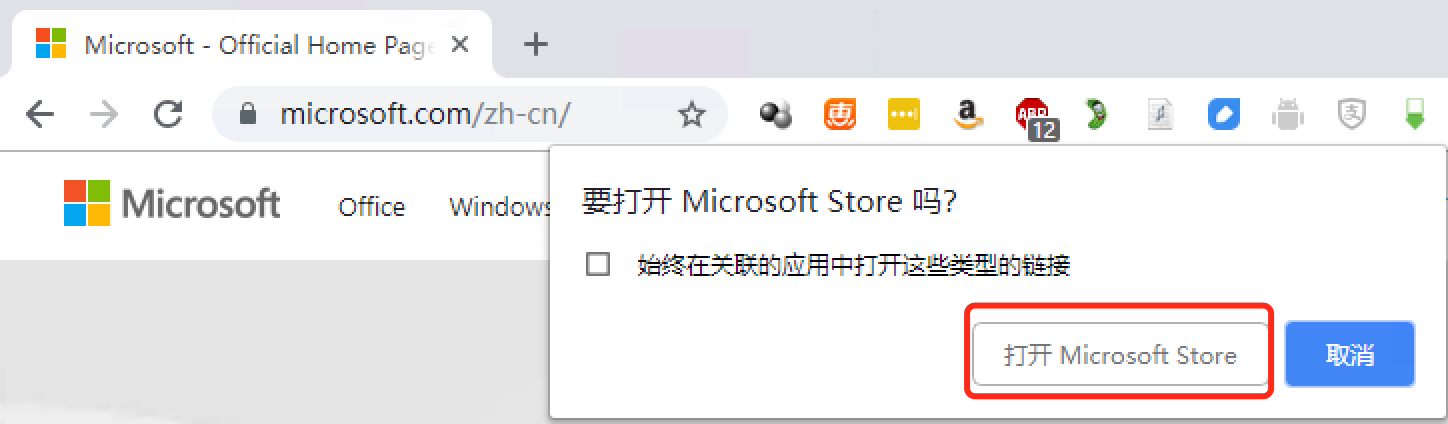This screenshot has width=1448, height=424.
Task: Open a new tab with plus button
Action: 537,44
